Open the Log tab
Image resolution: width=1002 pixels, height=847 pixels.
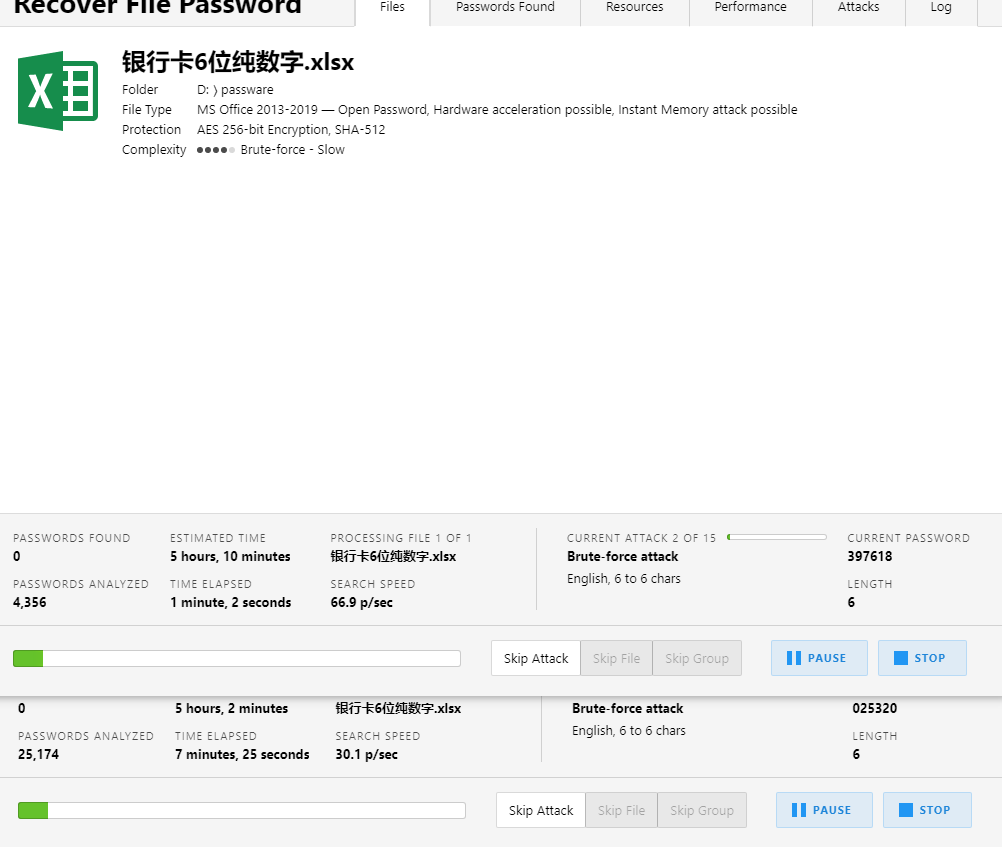tap(940, 8)
